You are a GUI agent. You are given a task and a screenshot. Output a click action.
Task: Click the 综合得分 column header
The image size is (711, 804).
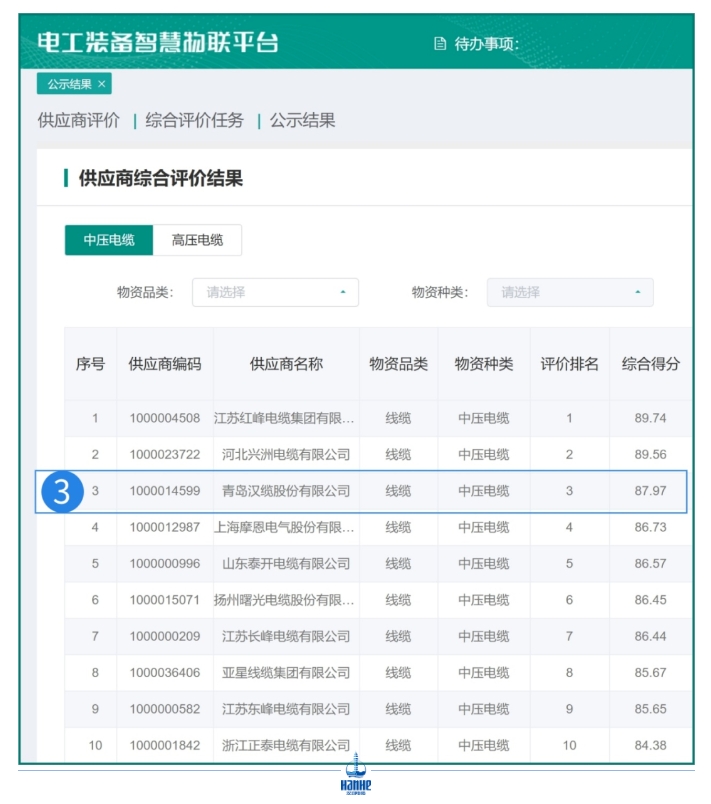point(650,364)
